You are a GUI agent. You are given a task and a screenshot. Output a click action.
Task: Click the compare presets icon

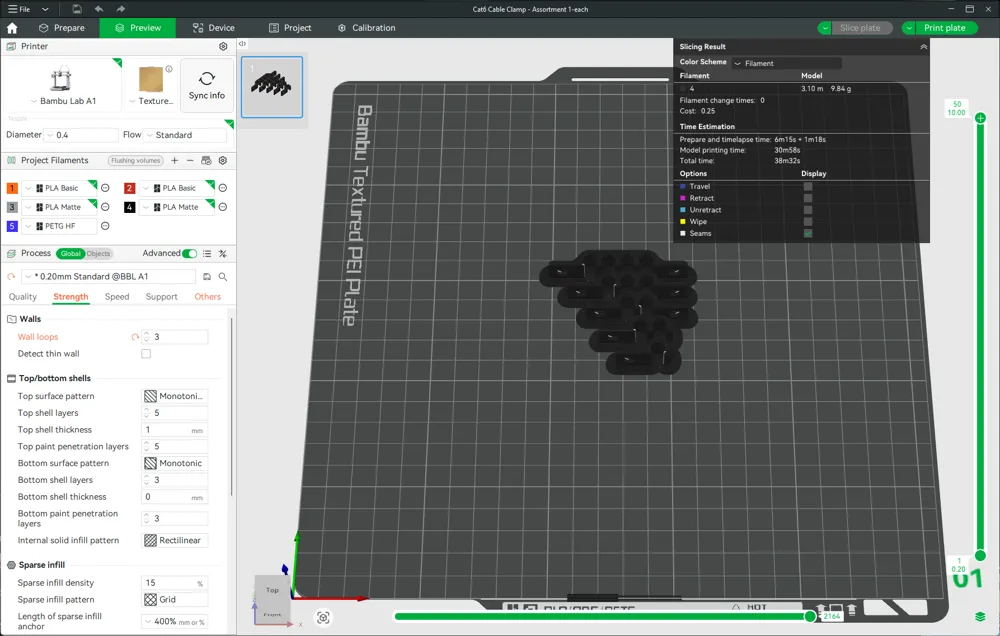coord(223,254)
